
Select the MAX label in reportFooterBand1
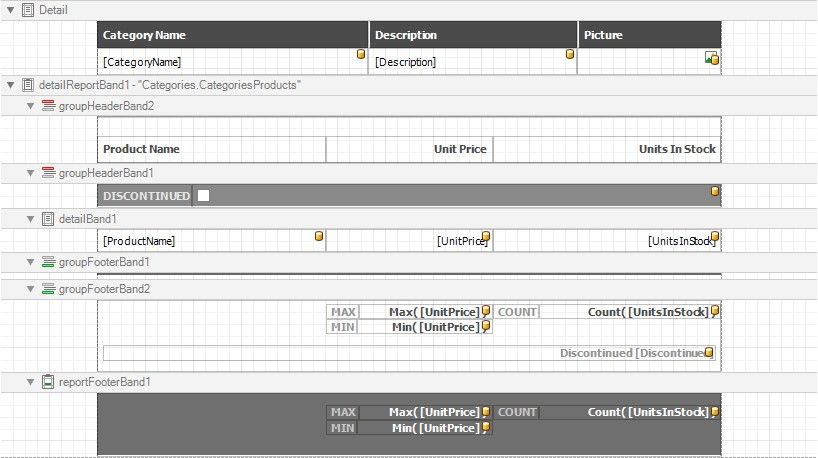343,412
